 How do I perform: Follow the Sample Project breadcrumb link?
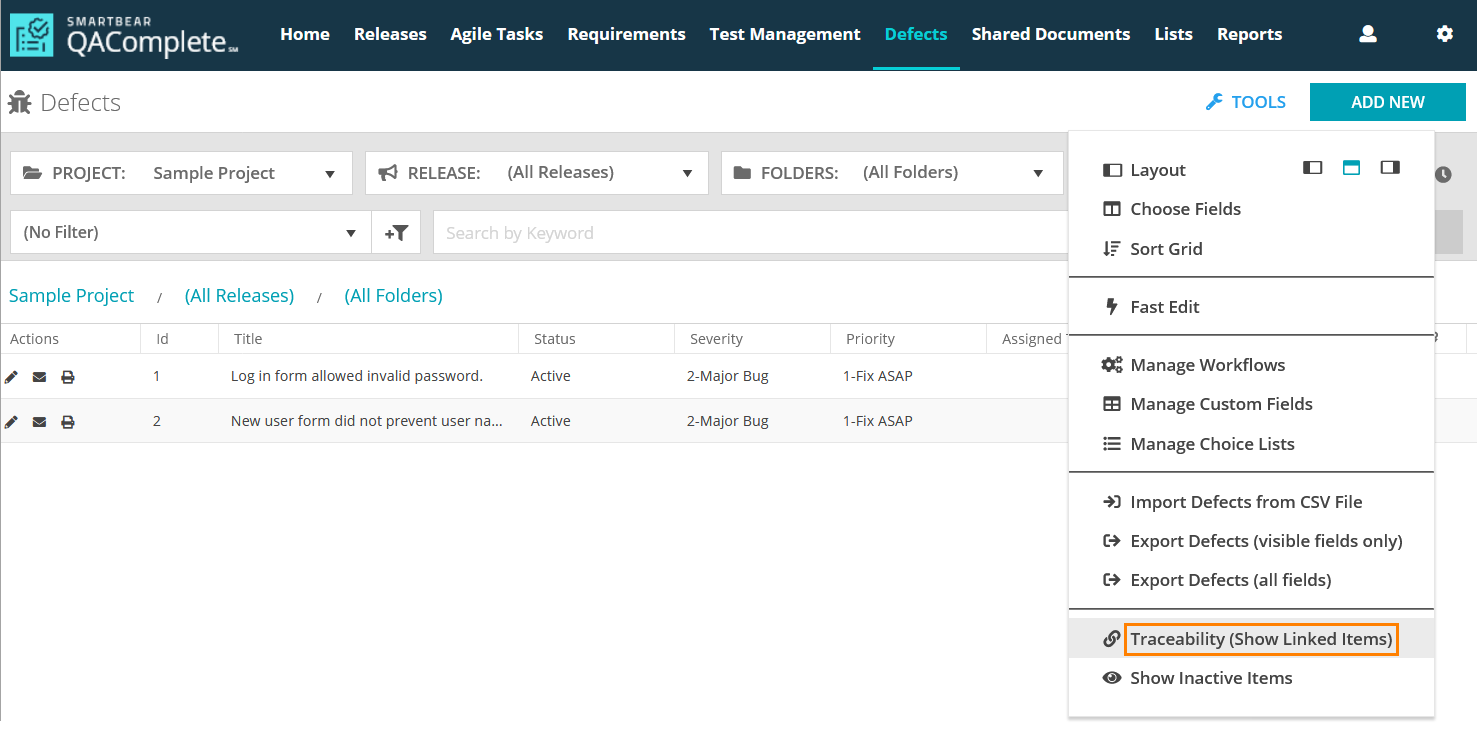[71, 296]
